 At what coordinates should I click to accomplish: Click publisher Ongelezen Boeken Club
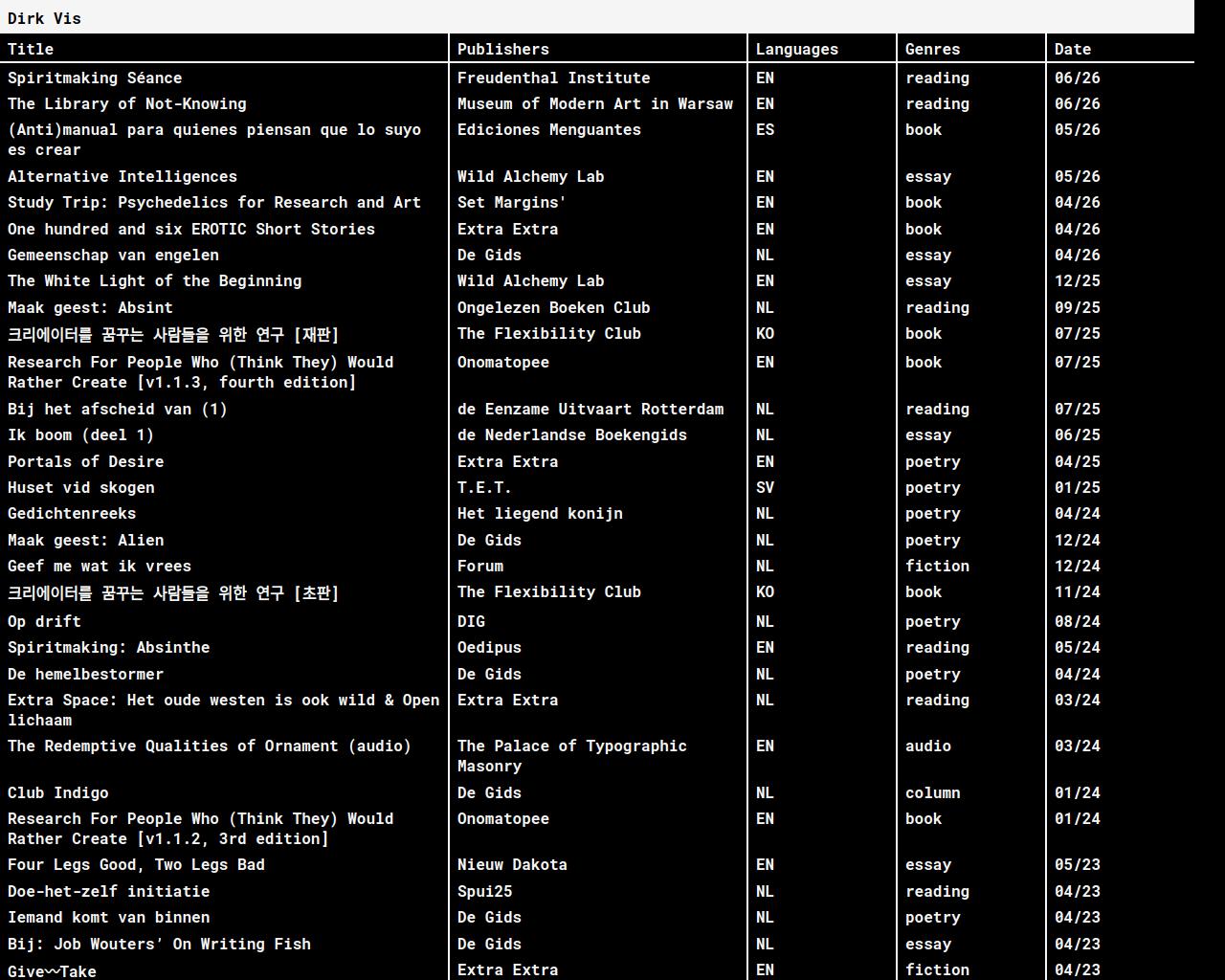coord(553,307)
